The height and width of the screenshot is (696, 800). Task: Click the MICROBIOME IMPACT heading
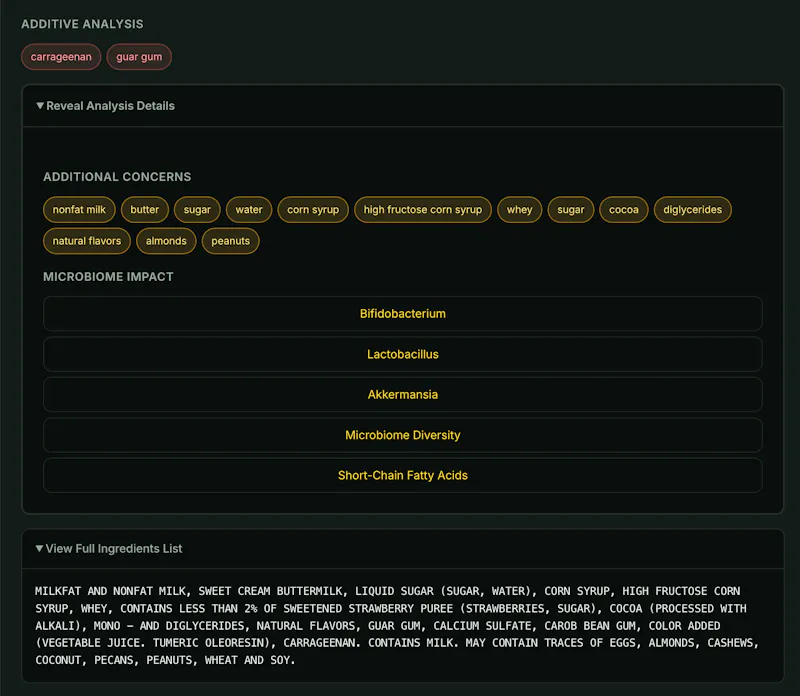click(x=108, y=277)
